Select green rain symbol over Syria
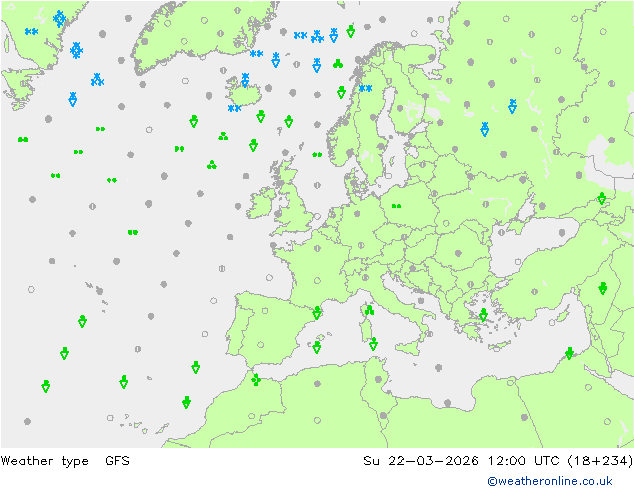The width and height of the screenshot is (634, 490). (x=602, y=288)
